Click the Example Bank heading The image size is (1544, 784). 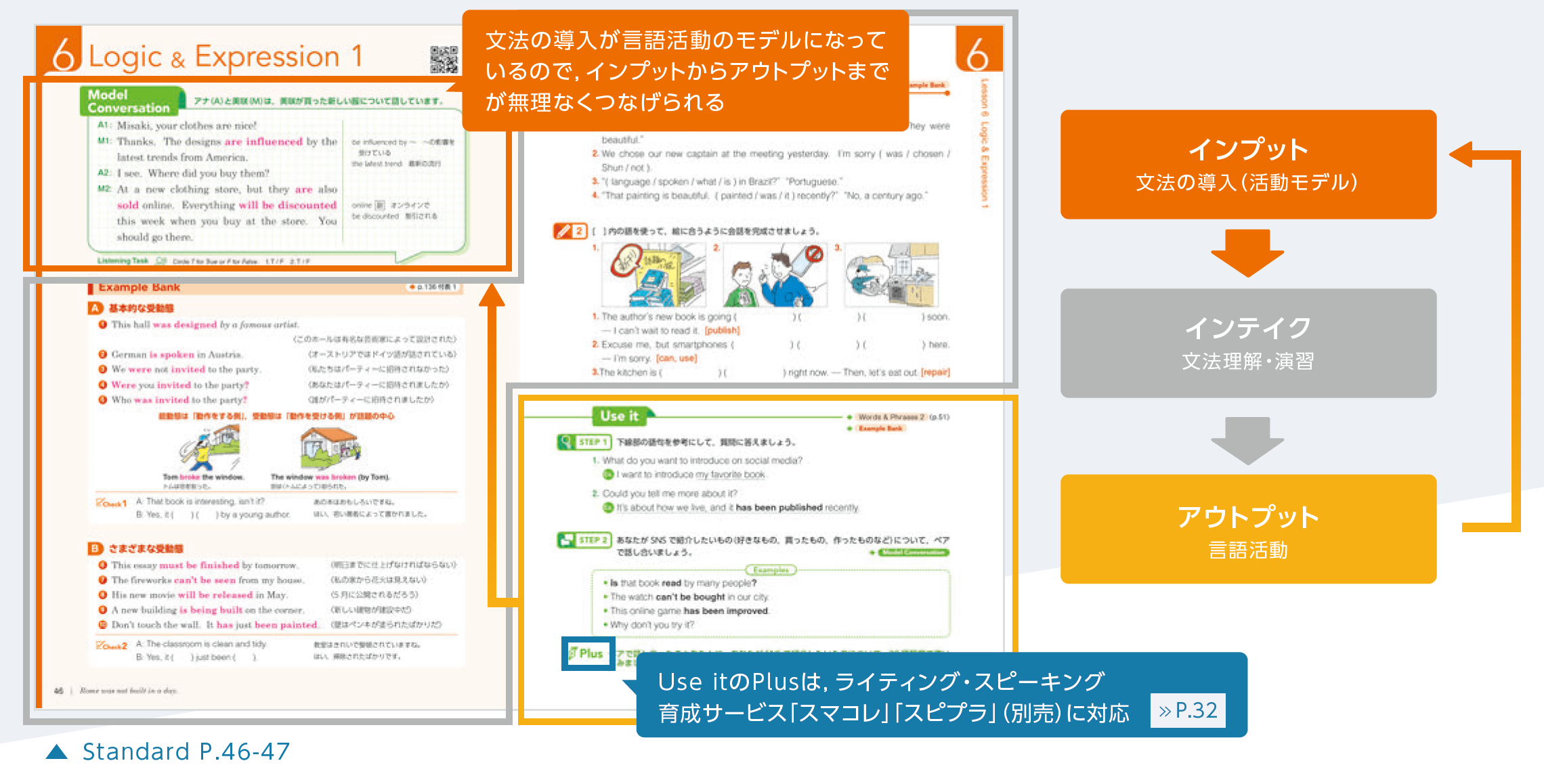[x=139, y=287]
